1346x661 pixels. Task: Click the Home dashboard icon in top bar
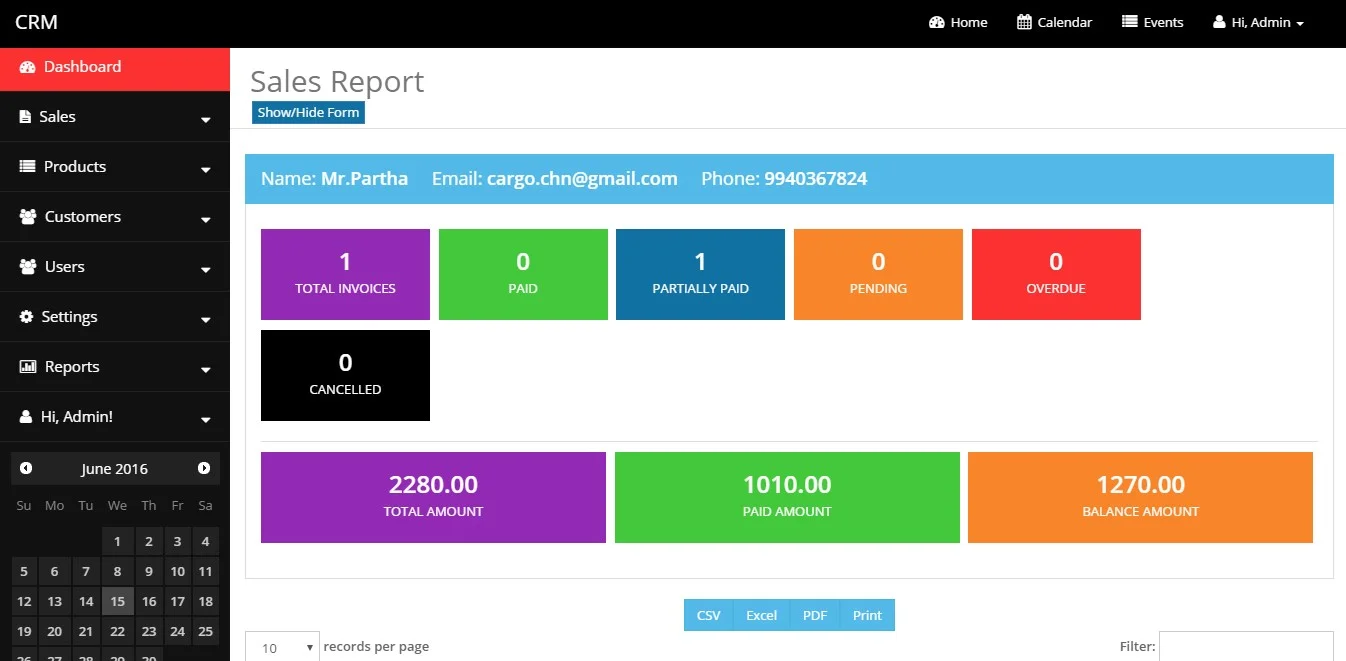coord(937,22)
